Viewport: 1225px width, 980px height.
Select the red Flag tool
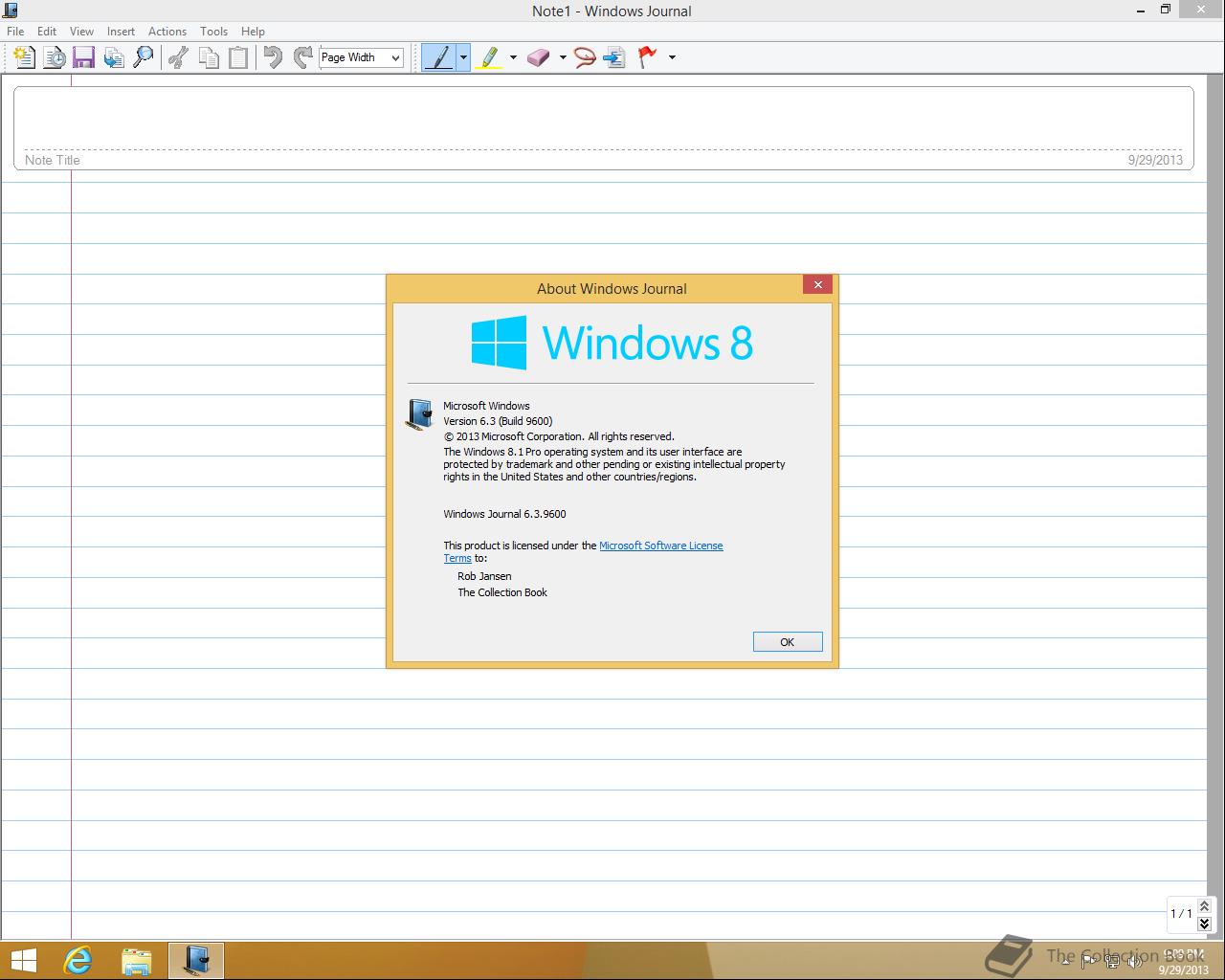649,57
